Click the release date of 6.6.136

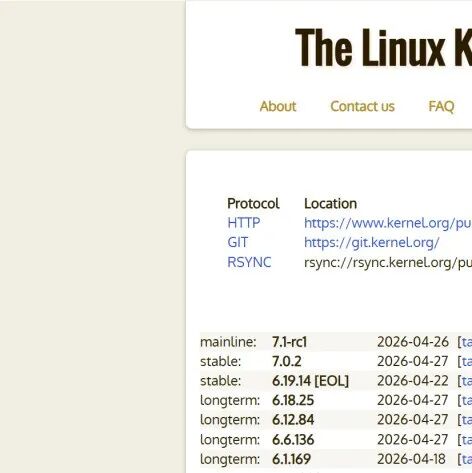click(412, 440)
